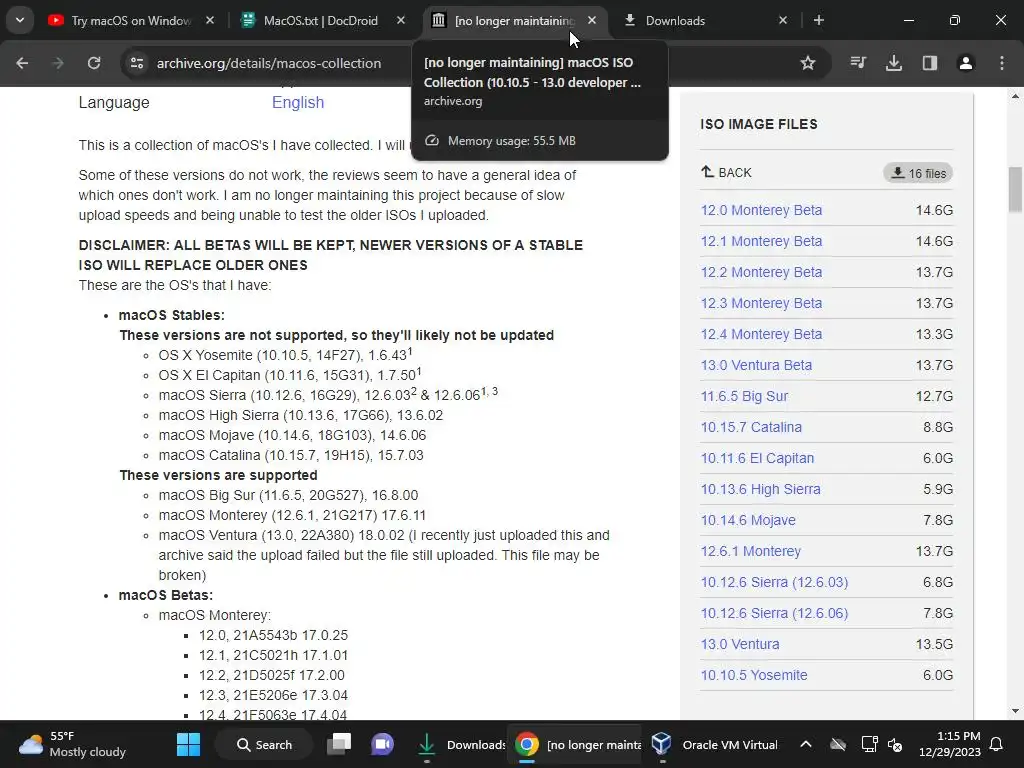Viewport: 1024px width, 768px height.
Task: Select the 14.6G size for 12.0 Monterey Beta
Action: coord(934,210)
